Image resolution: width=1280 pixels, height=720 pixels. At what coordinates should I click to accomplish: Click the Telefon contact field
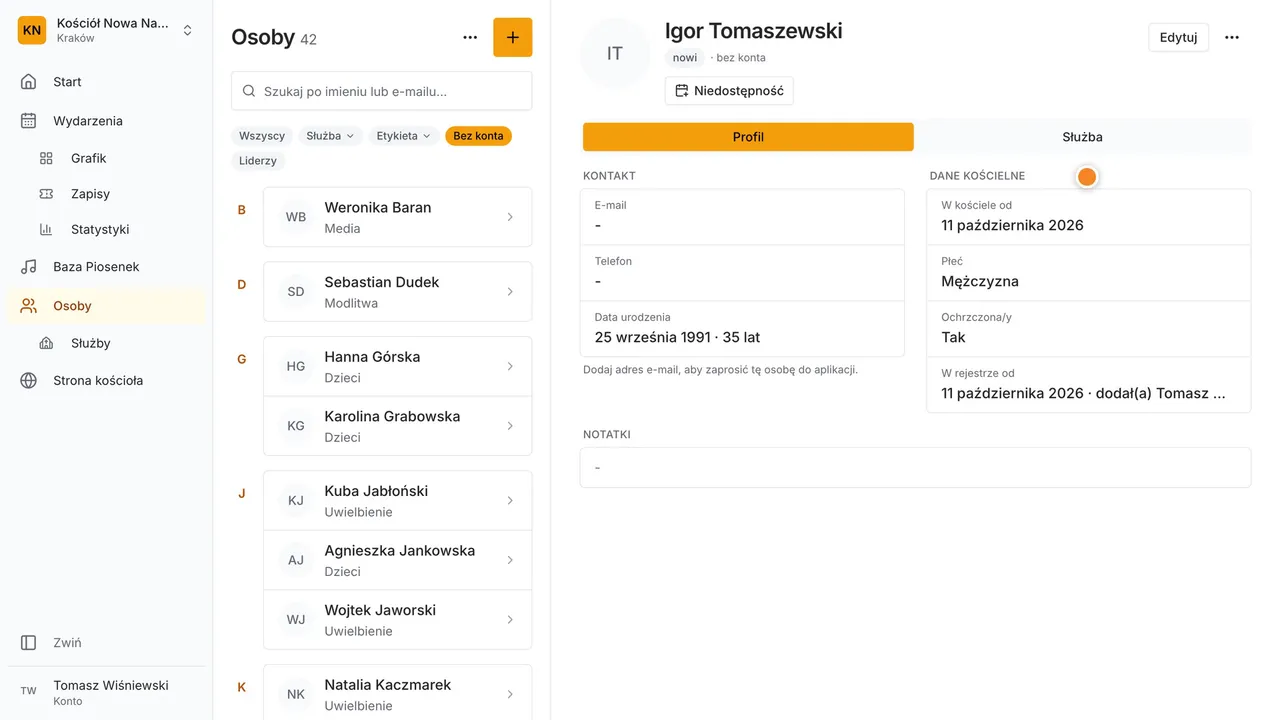click(x=742, y=273)
